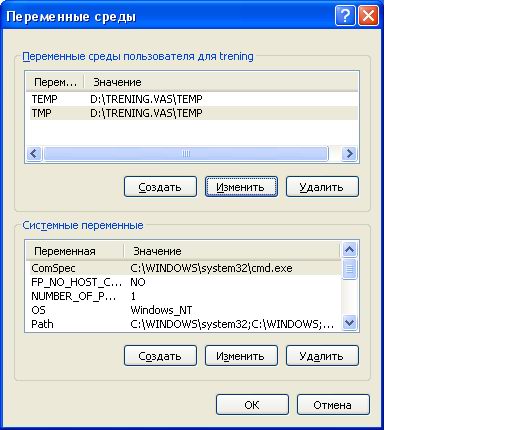Select the TEMP user variable row
Viewport: 512px width, 430px height.
point(192,99)
